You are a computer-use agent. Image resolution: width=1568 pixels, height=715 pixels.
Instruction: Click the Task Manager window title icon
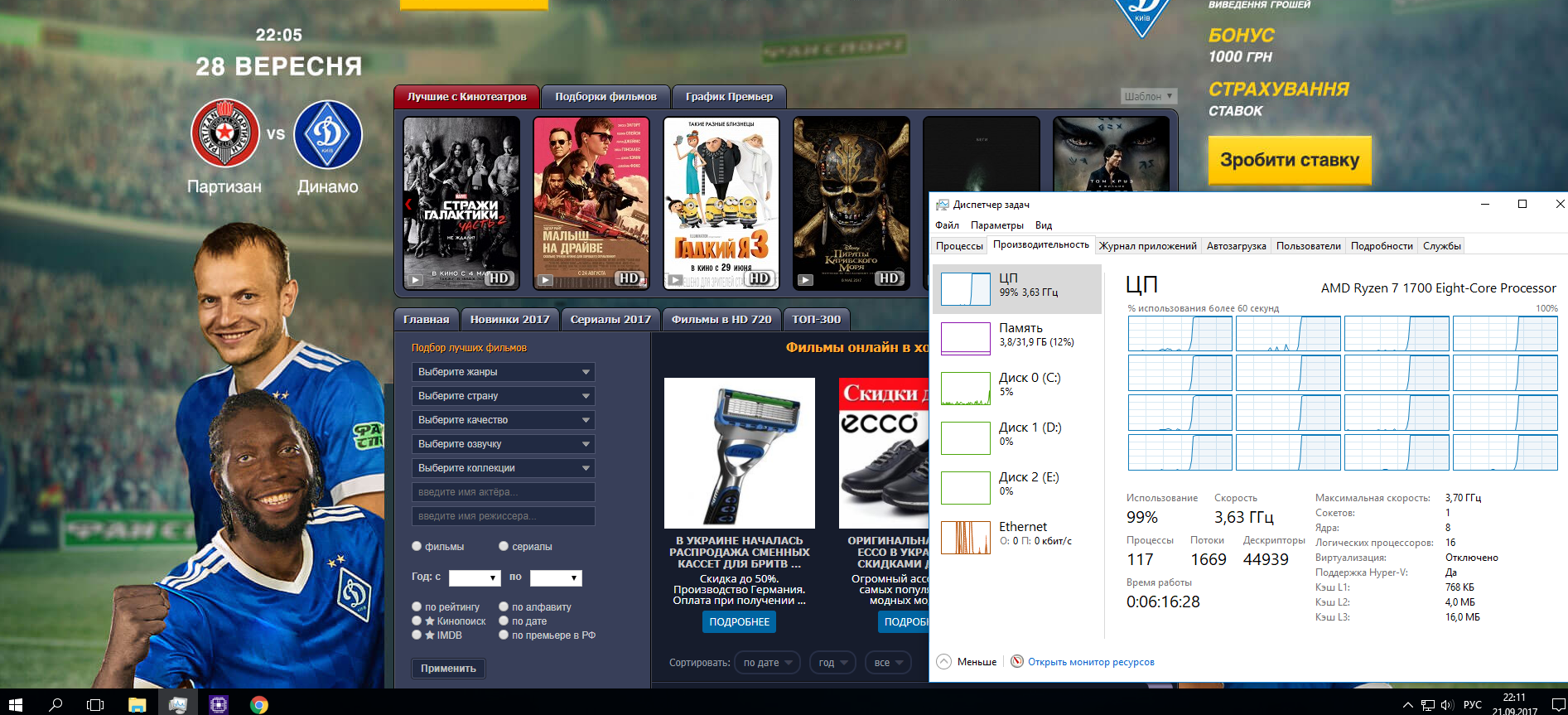942,205
